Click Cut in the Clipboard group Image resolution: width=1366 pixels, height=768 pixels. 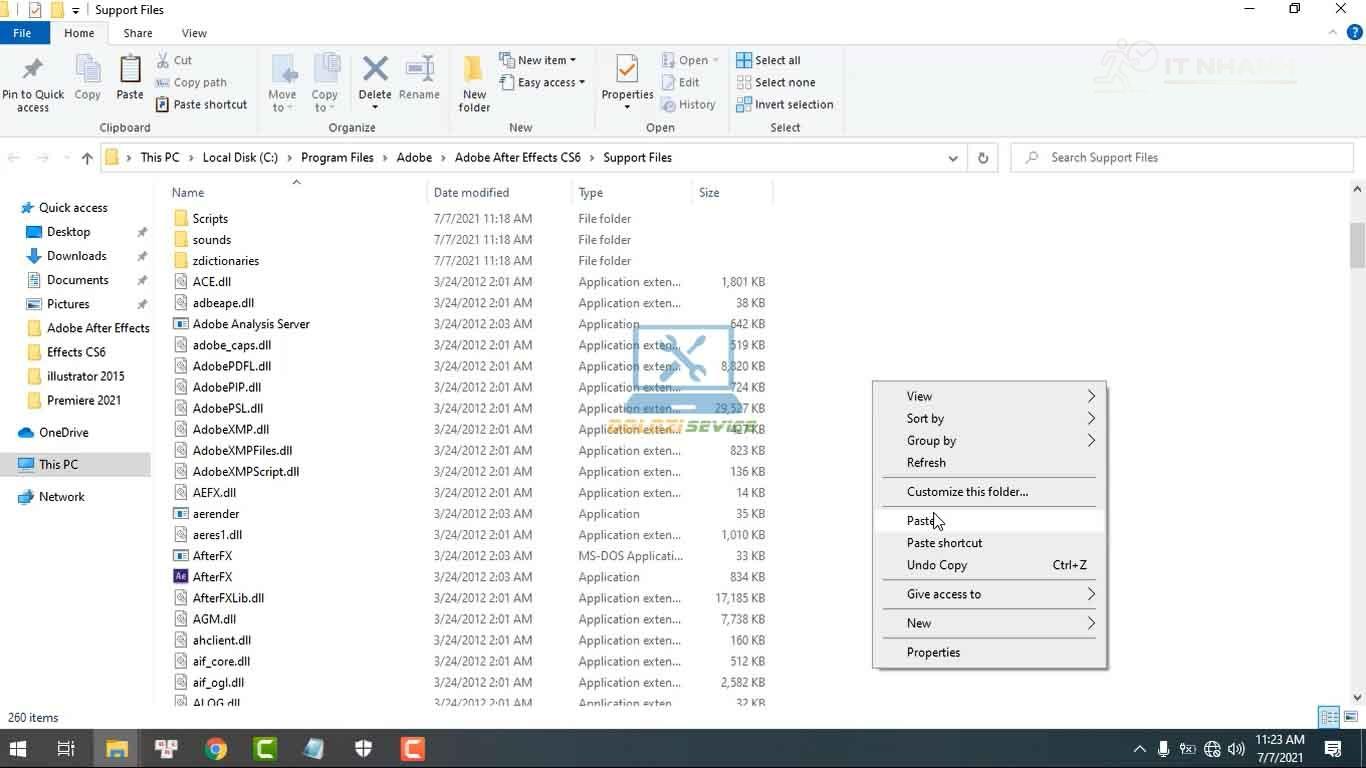pos(174,60)
